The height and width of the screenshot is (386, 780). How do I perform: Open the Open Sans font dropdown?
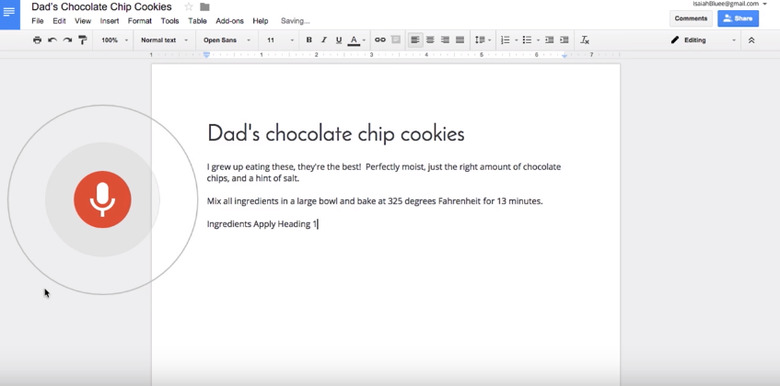pos(227,40)
